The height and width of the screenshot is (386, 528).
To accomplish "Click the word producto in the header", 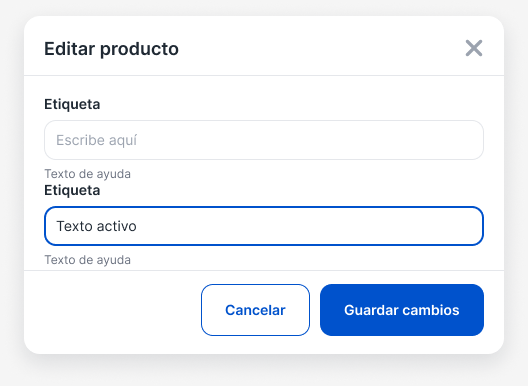I will point(139,50).
